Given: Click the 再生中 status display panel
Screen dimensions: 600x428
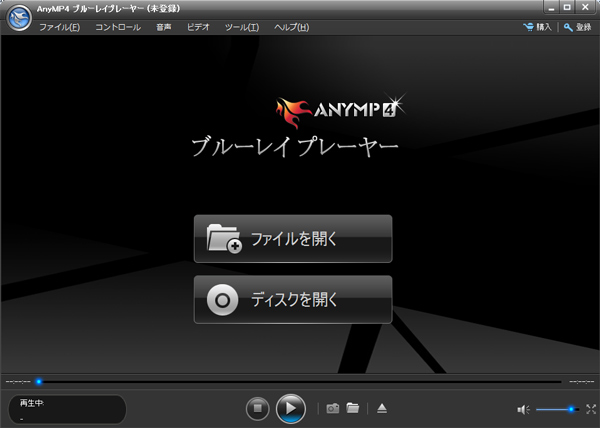Looking at the screenshot, I should [67, 409].
